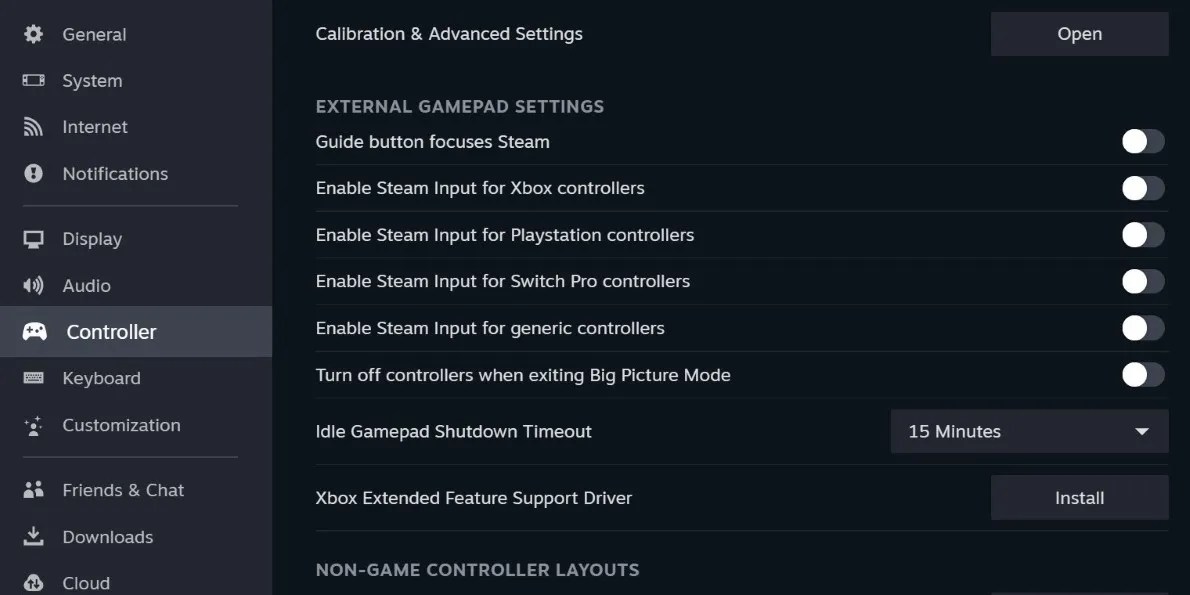The height and width of the screenshot is (595, 1190).
Task: Toggle turning off controllers after Big Picture Mode
Action: 1142,374
